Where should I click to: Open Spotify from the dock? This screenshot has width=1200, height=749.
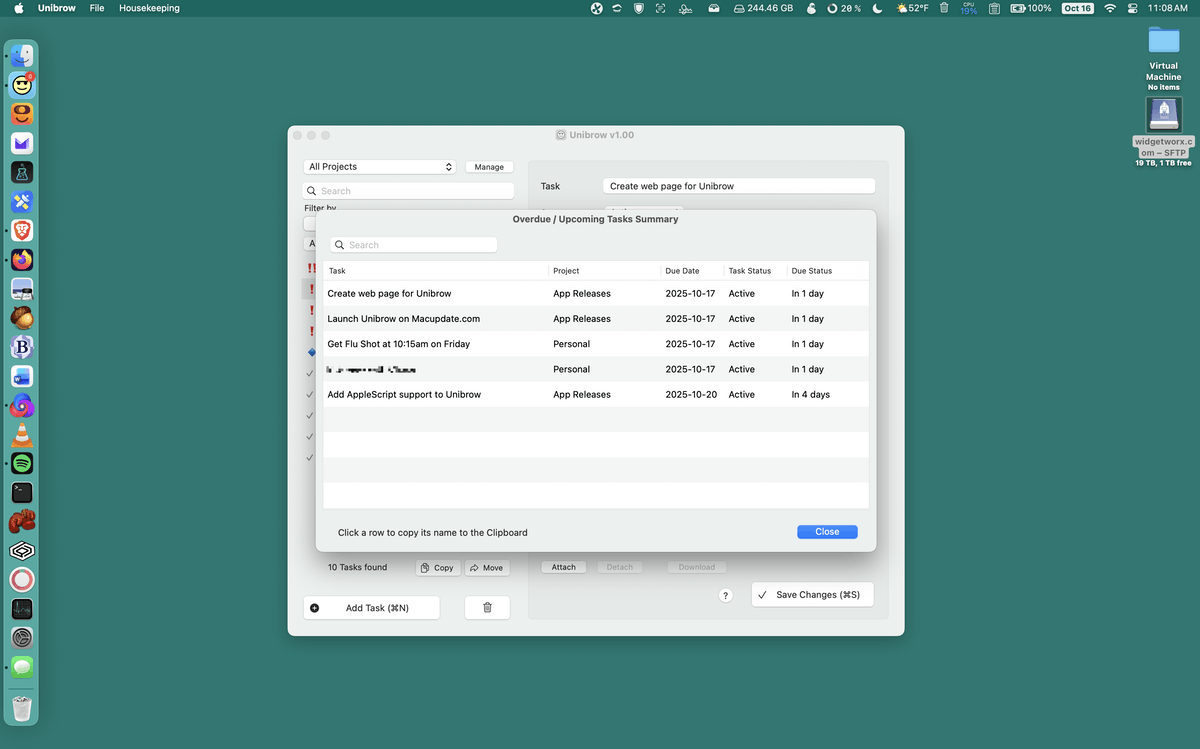coord(22,463)
